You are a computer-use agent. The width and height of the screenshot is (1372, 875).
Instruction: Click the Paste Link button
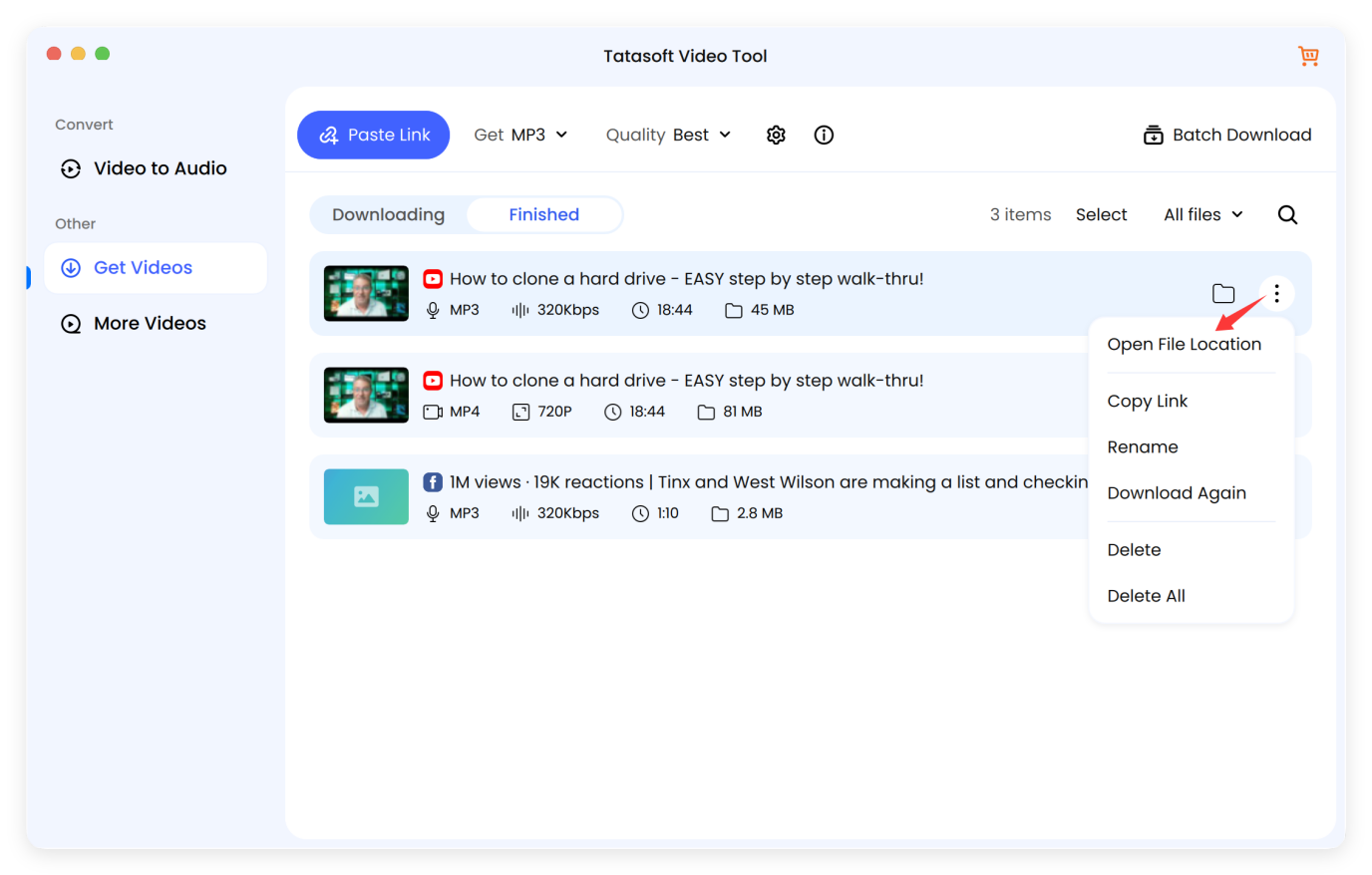pyautogui.click(x=373, y=134)
